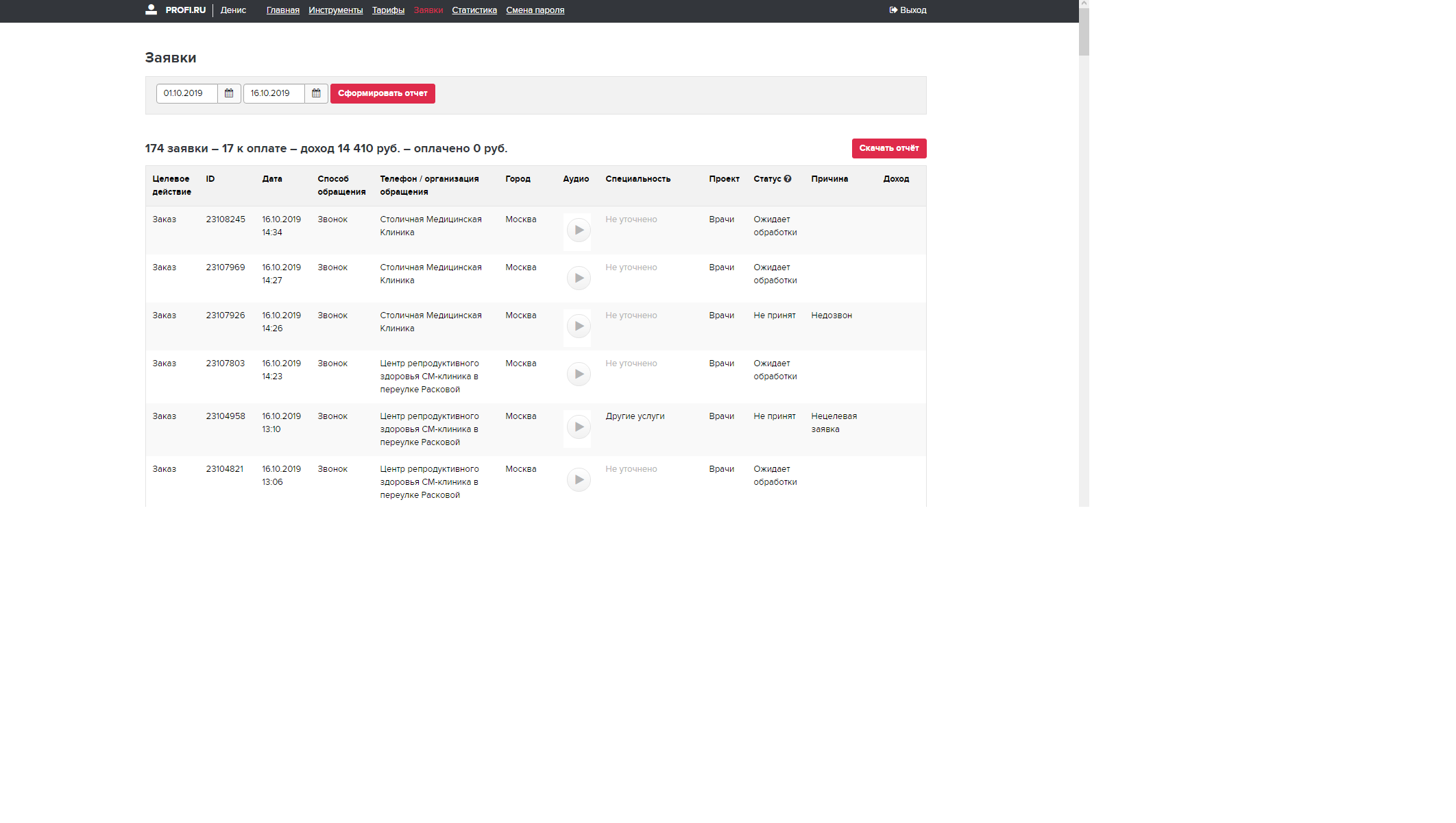Click the status help question icon

(788, 179)
